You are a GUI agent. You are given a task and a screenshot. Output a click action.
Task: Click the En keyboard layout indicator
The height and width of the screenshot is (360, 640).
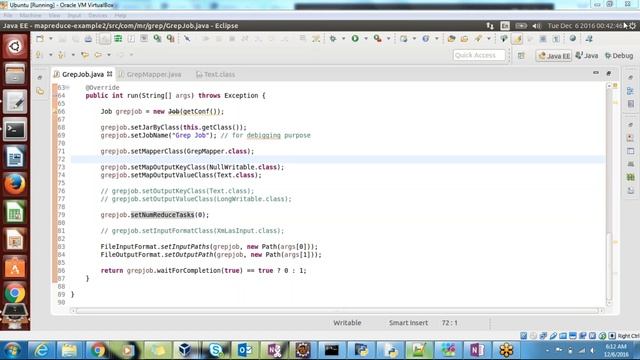pyautogui.click(x=505, y=26)
